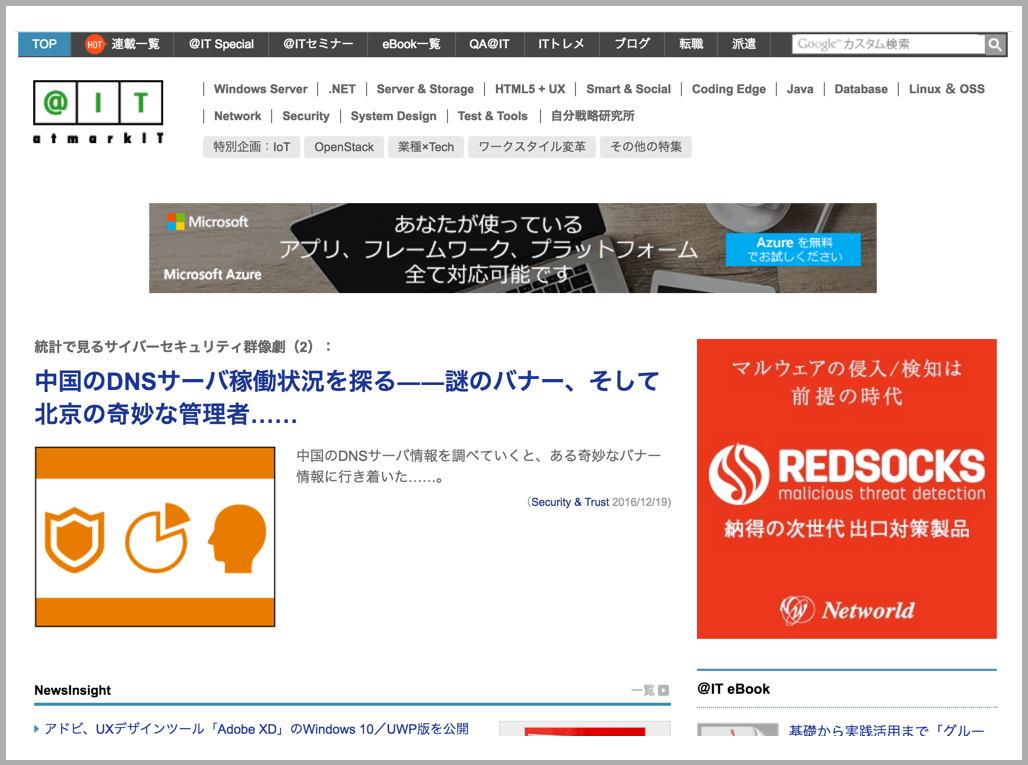This screenshot has width=1028, height=765.
Task: Open 派遣 menu item
Action: (744, 44)
